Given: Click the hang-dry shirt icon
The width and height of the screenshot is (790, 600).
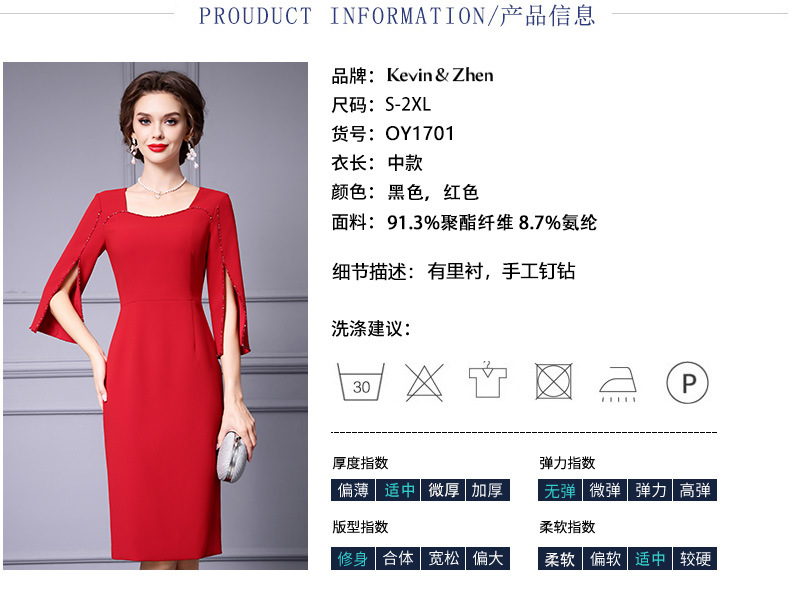Looking at the screenshot, I should 488,379.
